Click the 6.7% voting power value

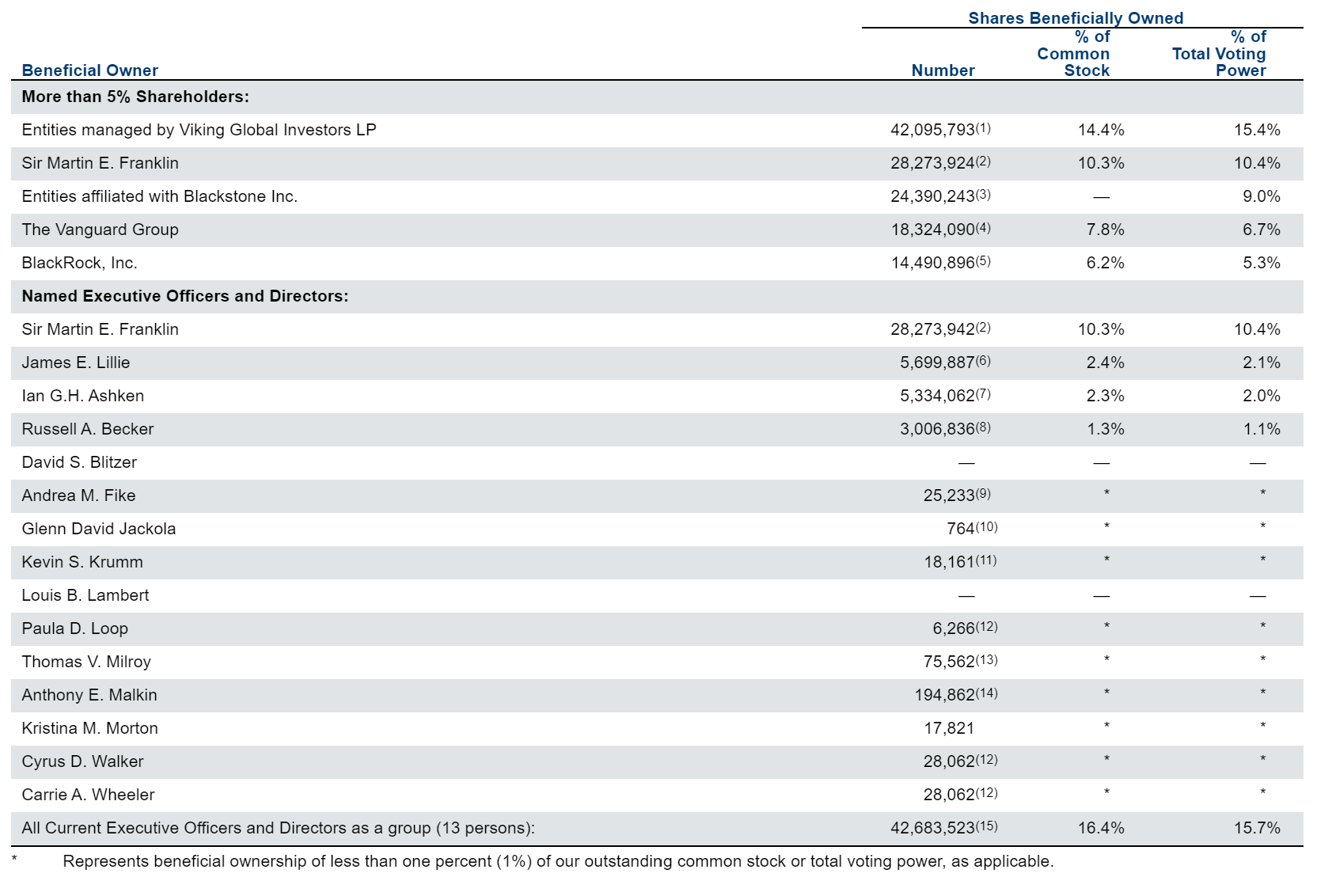pyautogui.click(x=1261, y=230)
